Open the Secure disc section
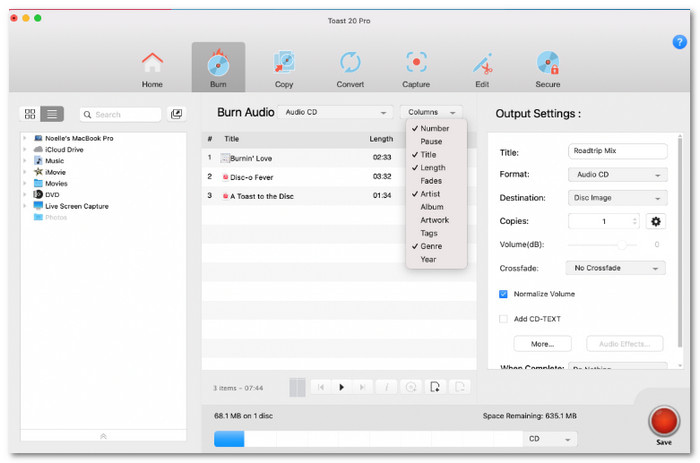700x463 pixels. coord(548,69)
